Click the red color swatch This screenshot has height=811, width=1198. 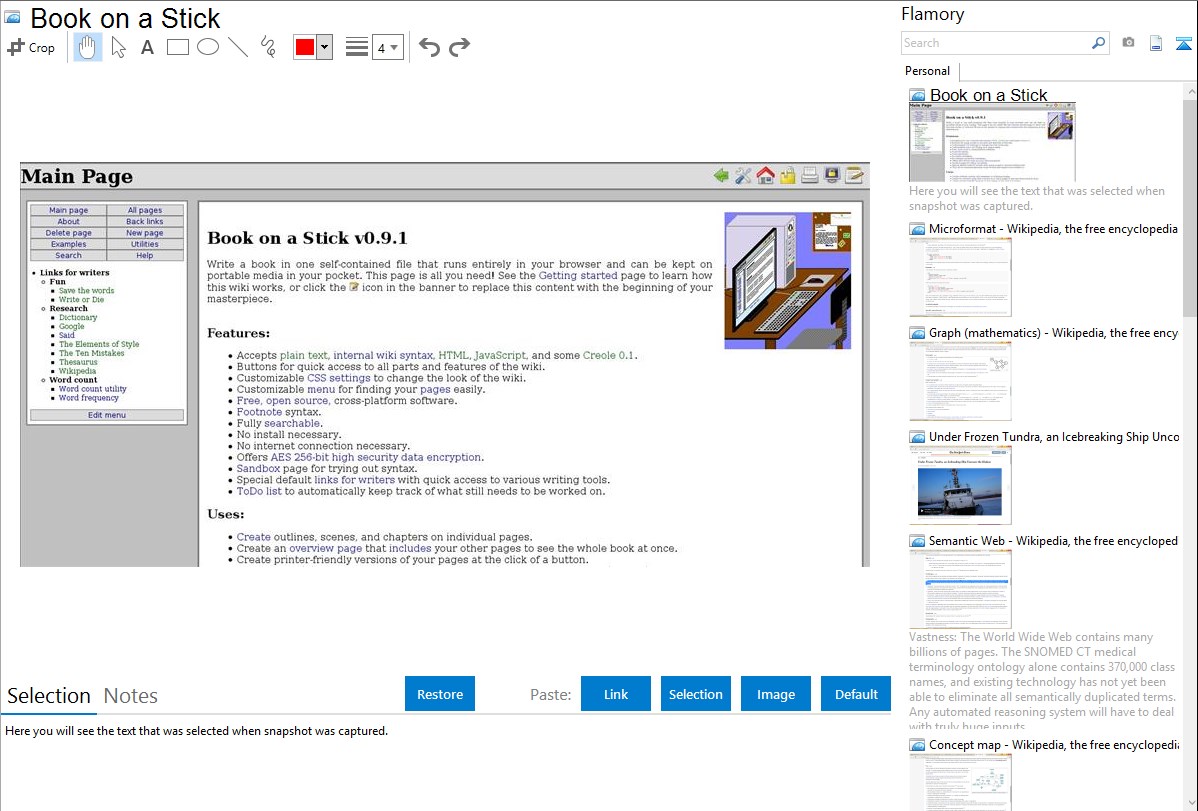coord(305,47)
